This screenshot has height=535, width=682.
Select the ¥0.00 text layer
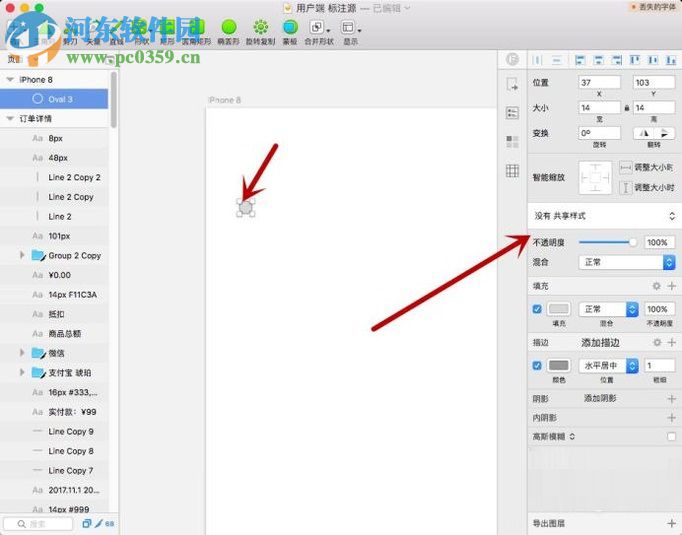click(x=54, y=275)
